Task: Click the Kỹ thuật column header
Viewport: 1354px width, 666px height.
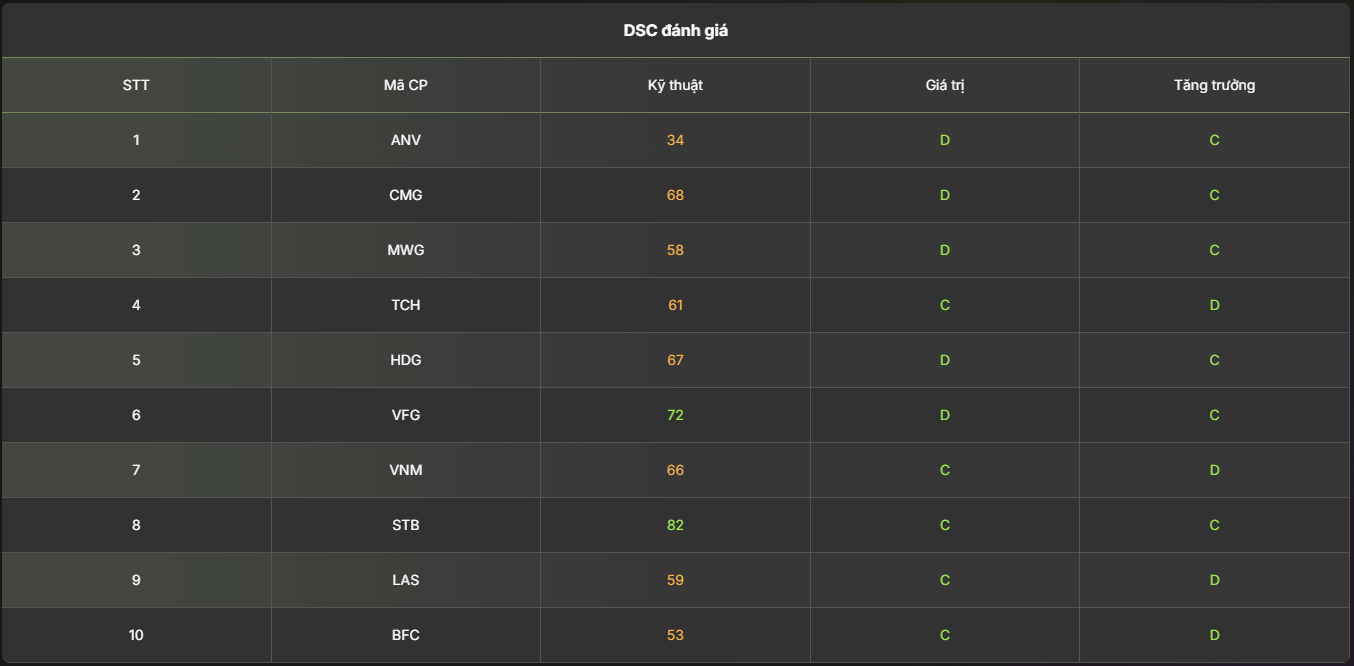Action: click(675, 85)
